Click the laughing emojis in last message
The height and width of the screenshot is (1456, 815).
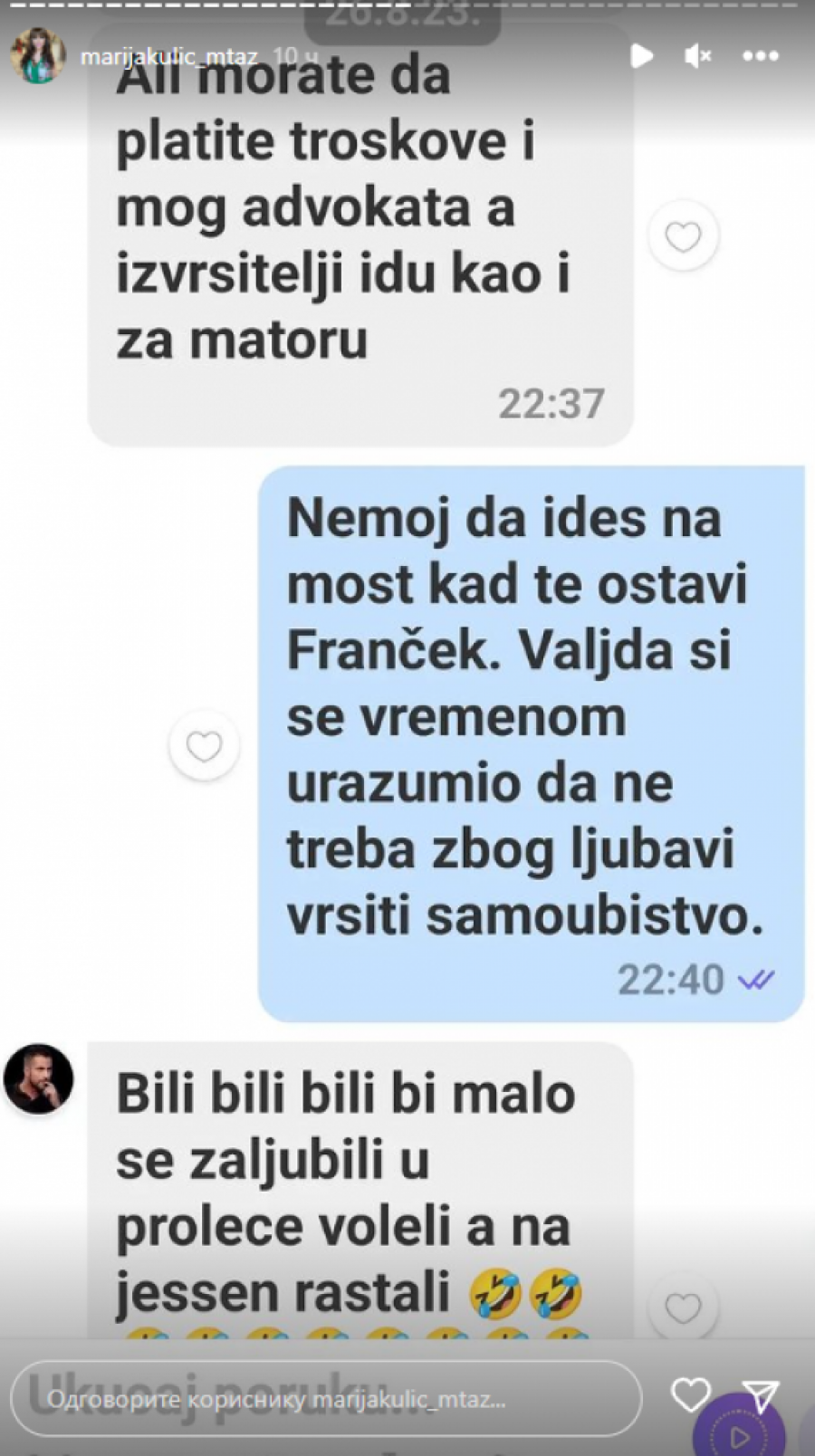527,1293
